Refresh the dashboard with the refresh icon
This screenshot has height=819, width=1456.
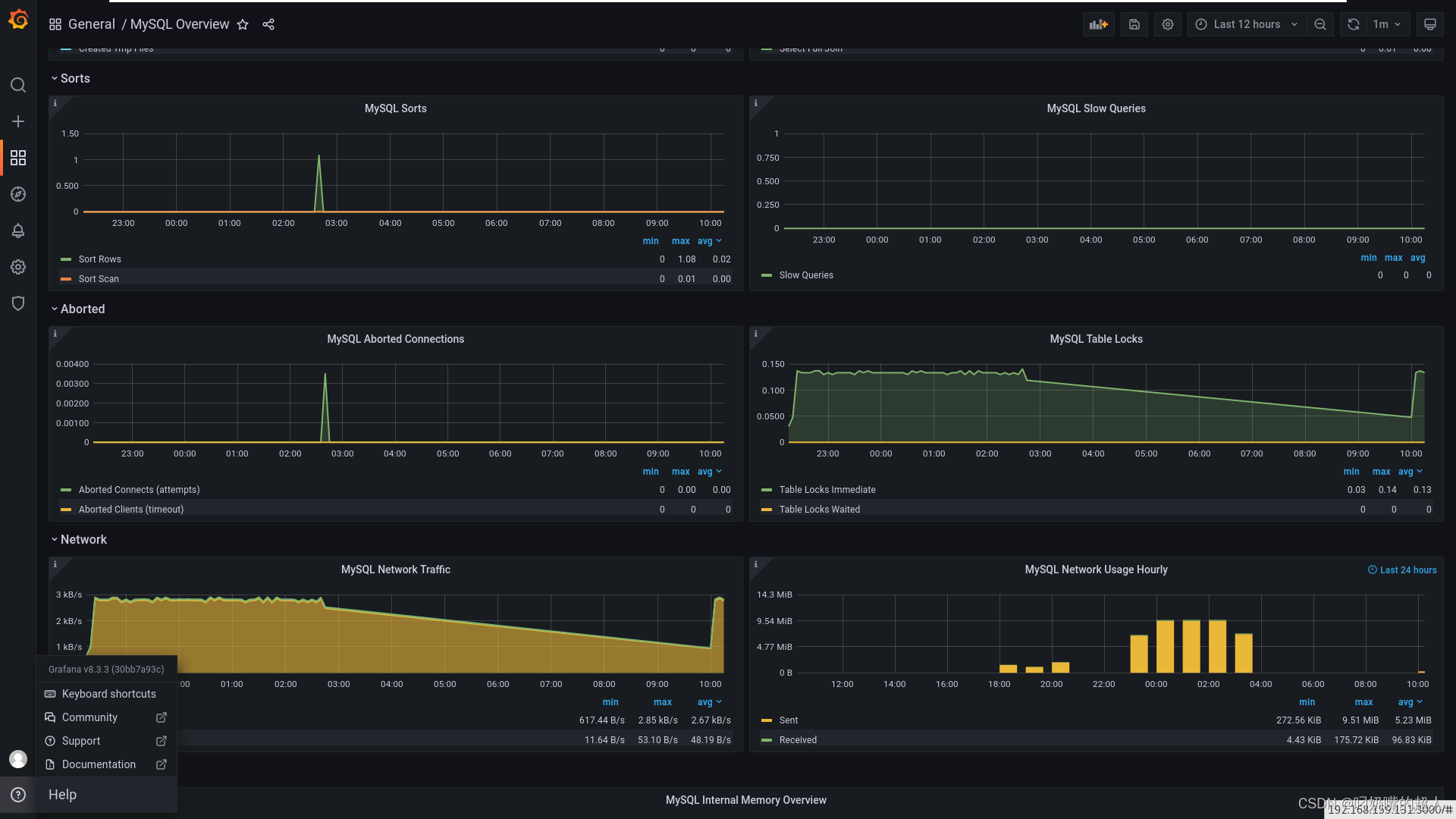point(1354,24)
